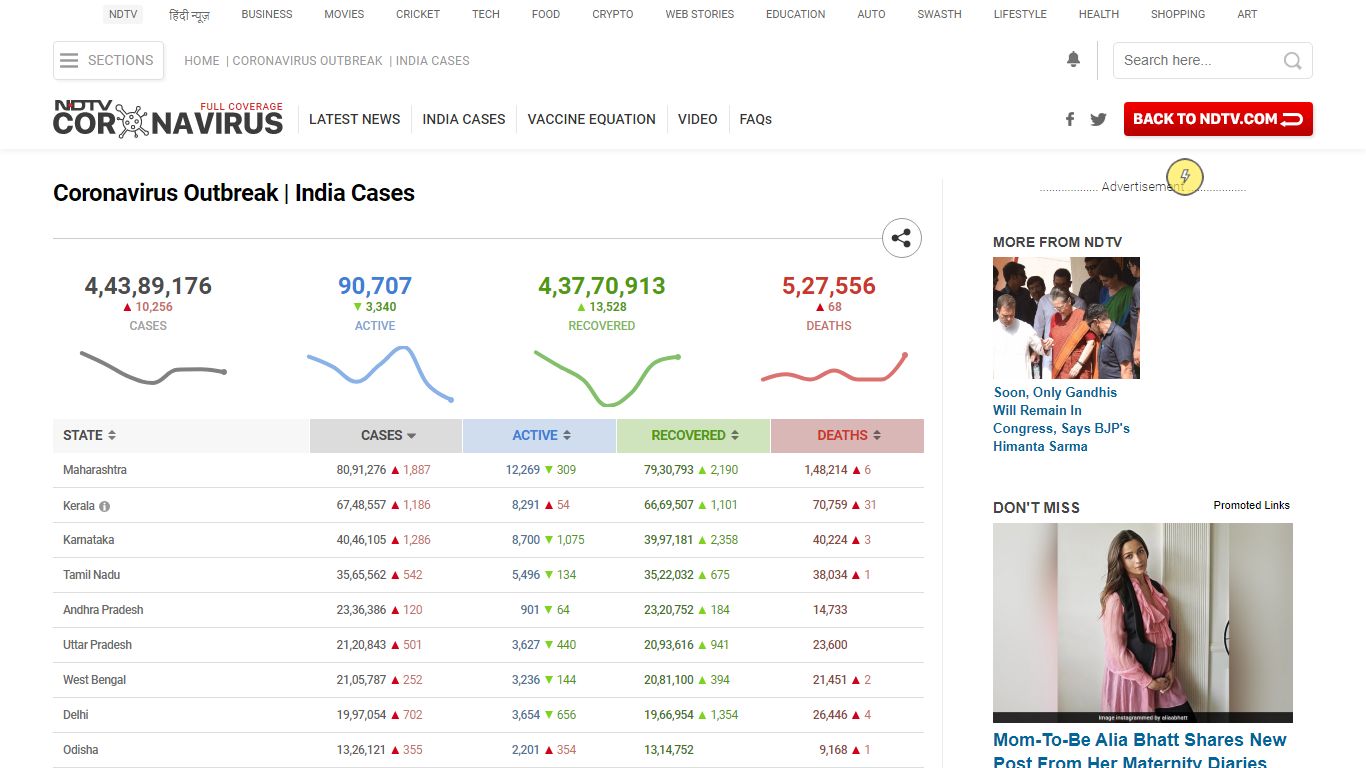Go to Crypto in top menu

(x=613, y=14)
